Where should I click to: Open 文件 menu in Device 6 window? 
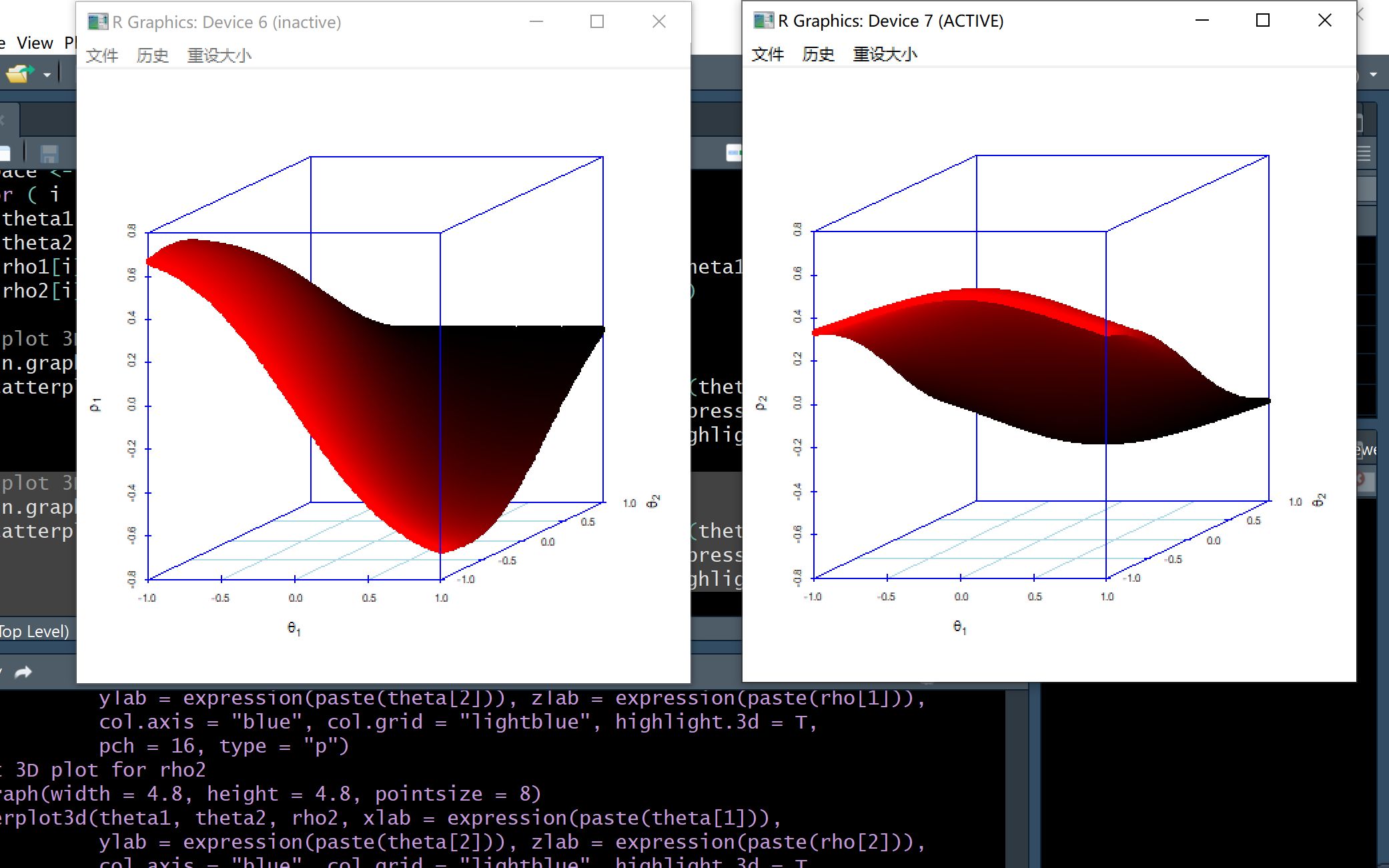102,55
